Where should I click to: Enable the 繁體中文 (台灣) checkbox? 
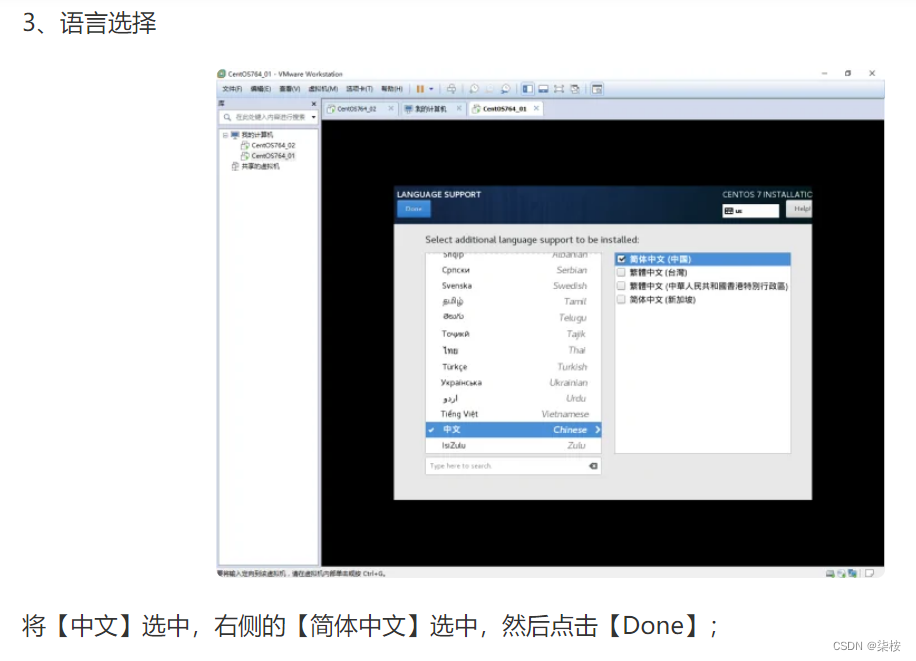[x=622, y=271]
